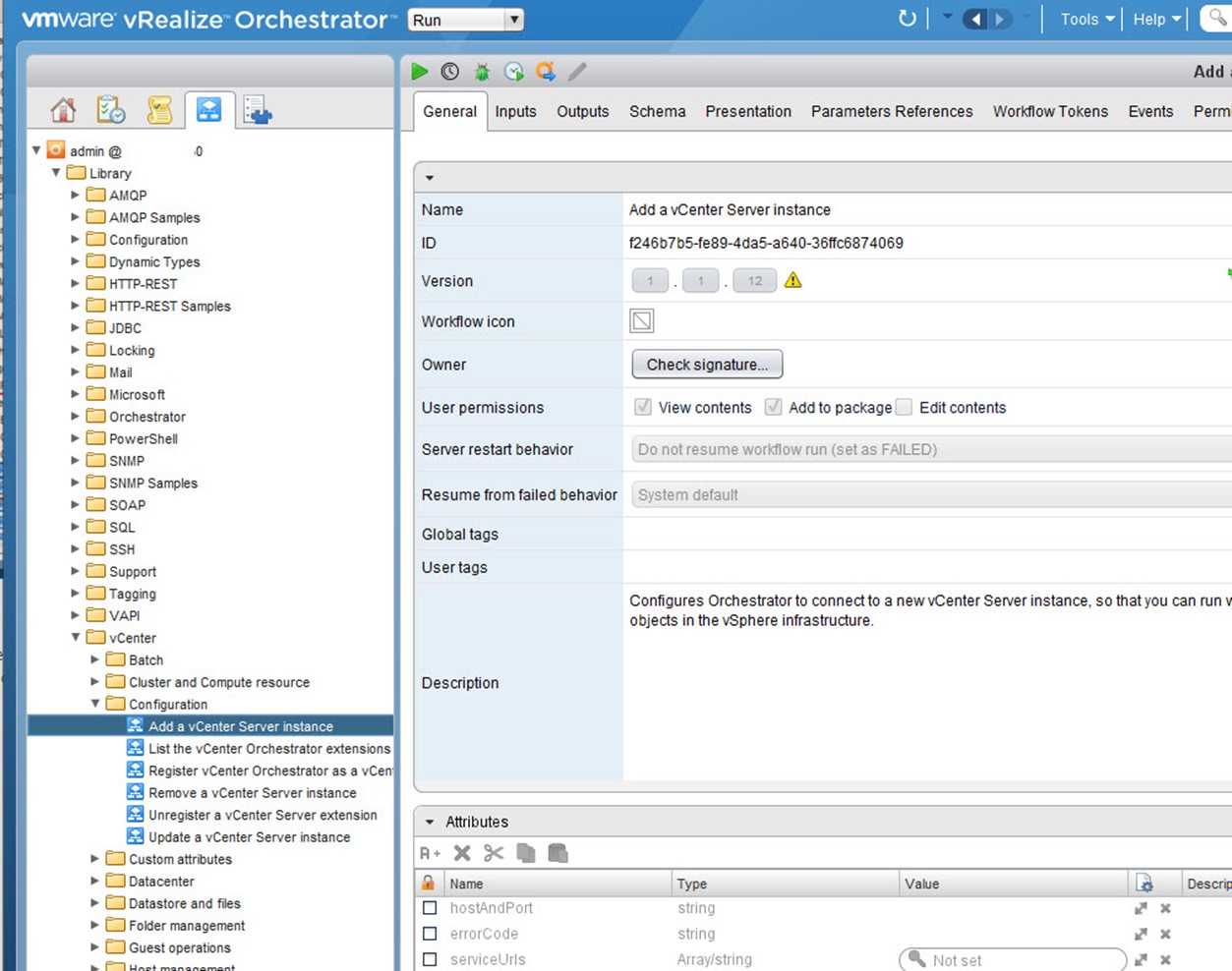
Task: Open the Inventory view icon
Action: pyautogui.click(x=258, y=110)
